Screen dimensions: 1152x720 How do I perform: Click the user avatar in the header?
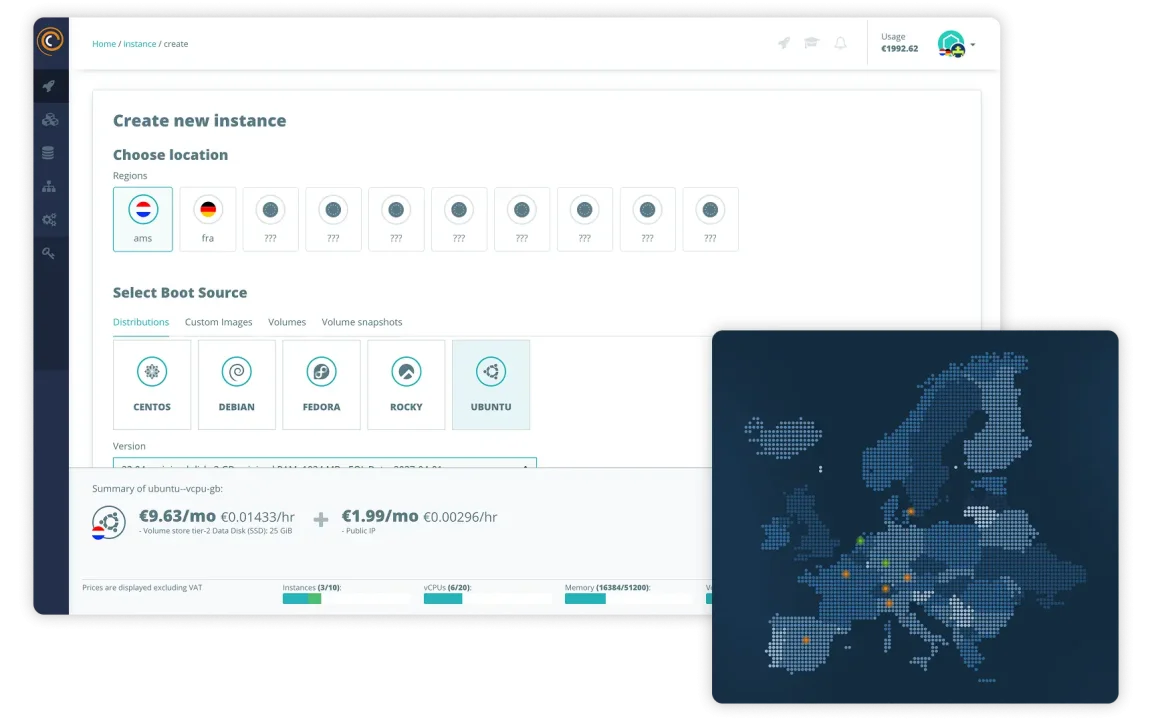tap(951, 44)
